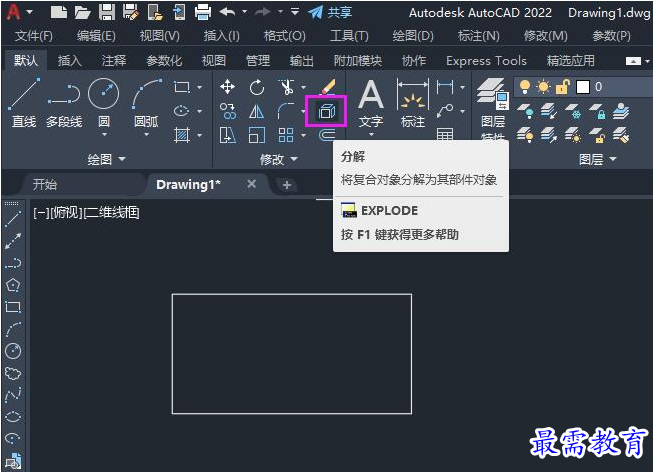
Task: Click the [俯视] view control label
Action: tap(66, 213)
